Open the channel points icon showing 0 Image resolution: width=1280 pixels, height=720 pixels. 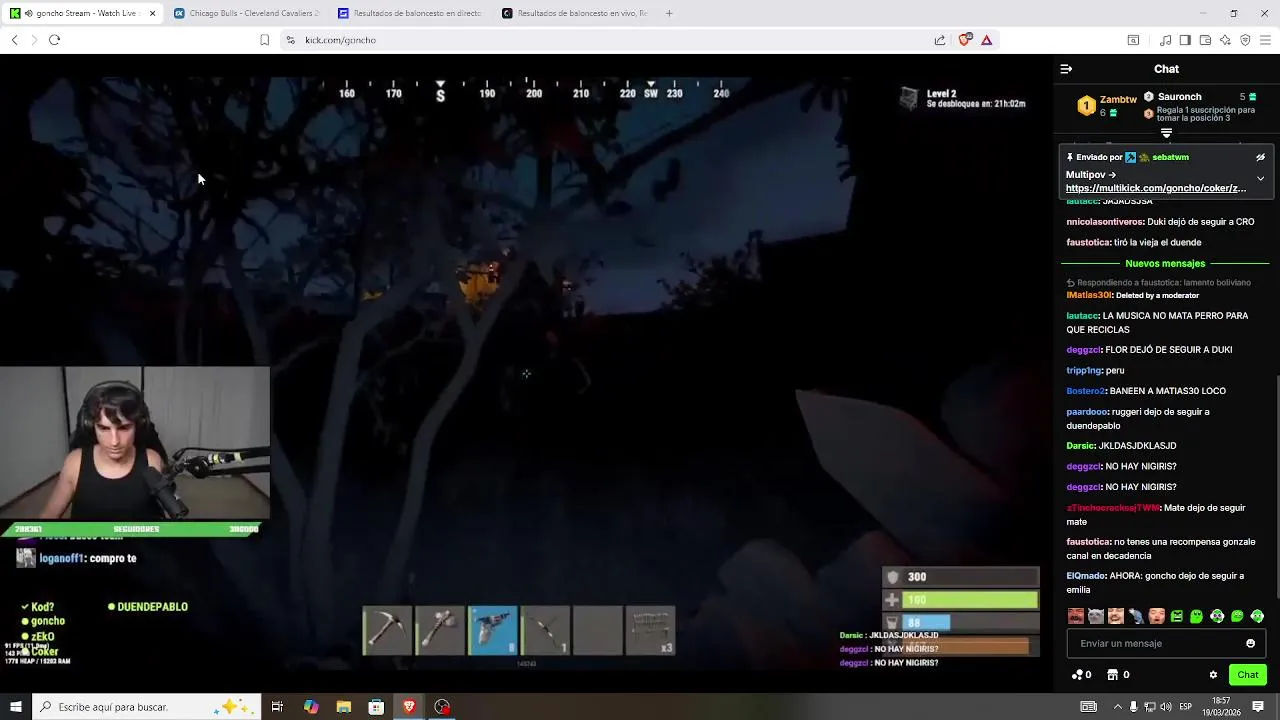point(1081,675)
